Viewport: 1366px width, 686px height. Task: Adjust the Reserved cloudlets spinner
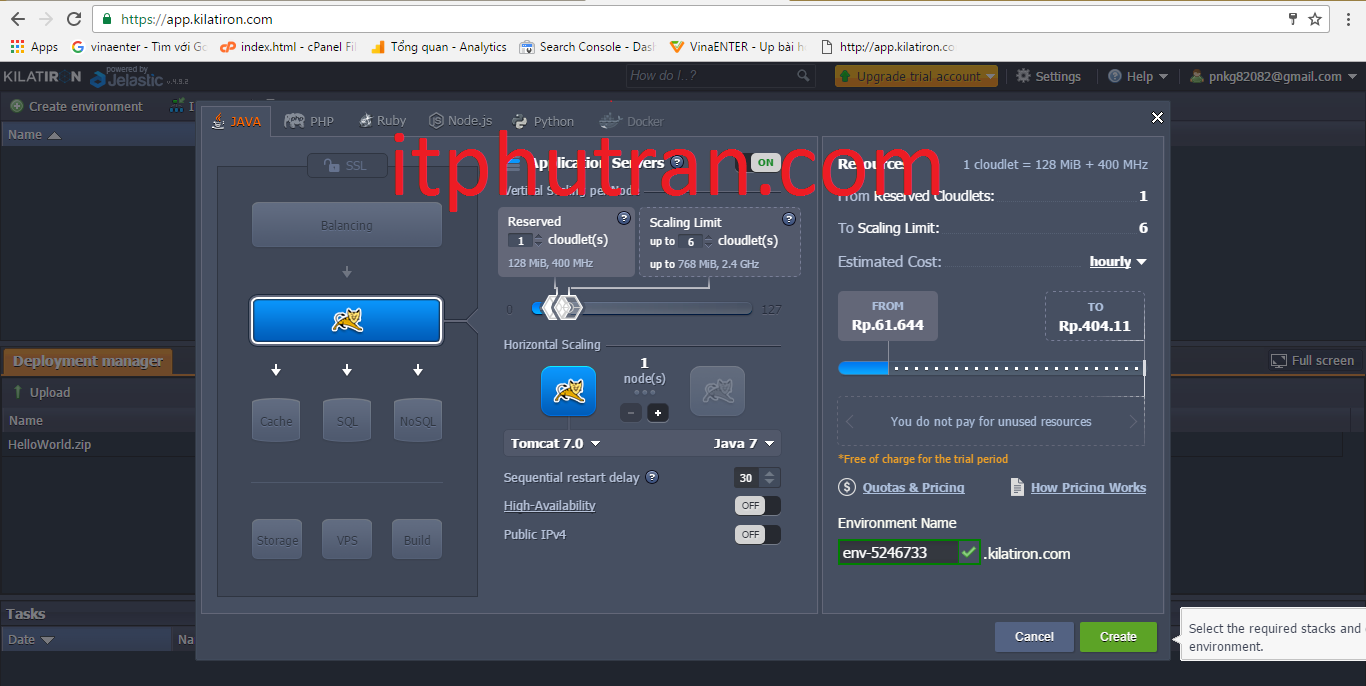click(539, 240)
